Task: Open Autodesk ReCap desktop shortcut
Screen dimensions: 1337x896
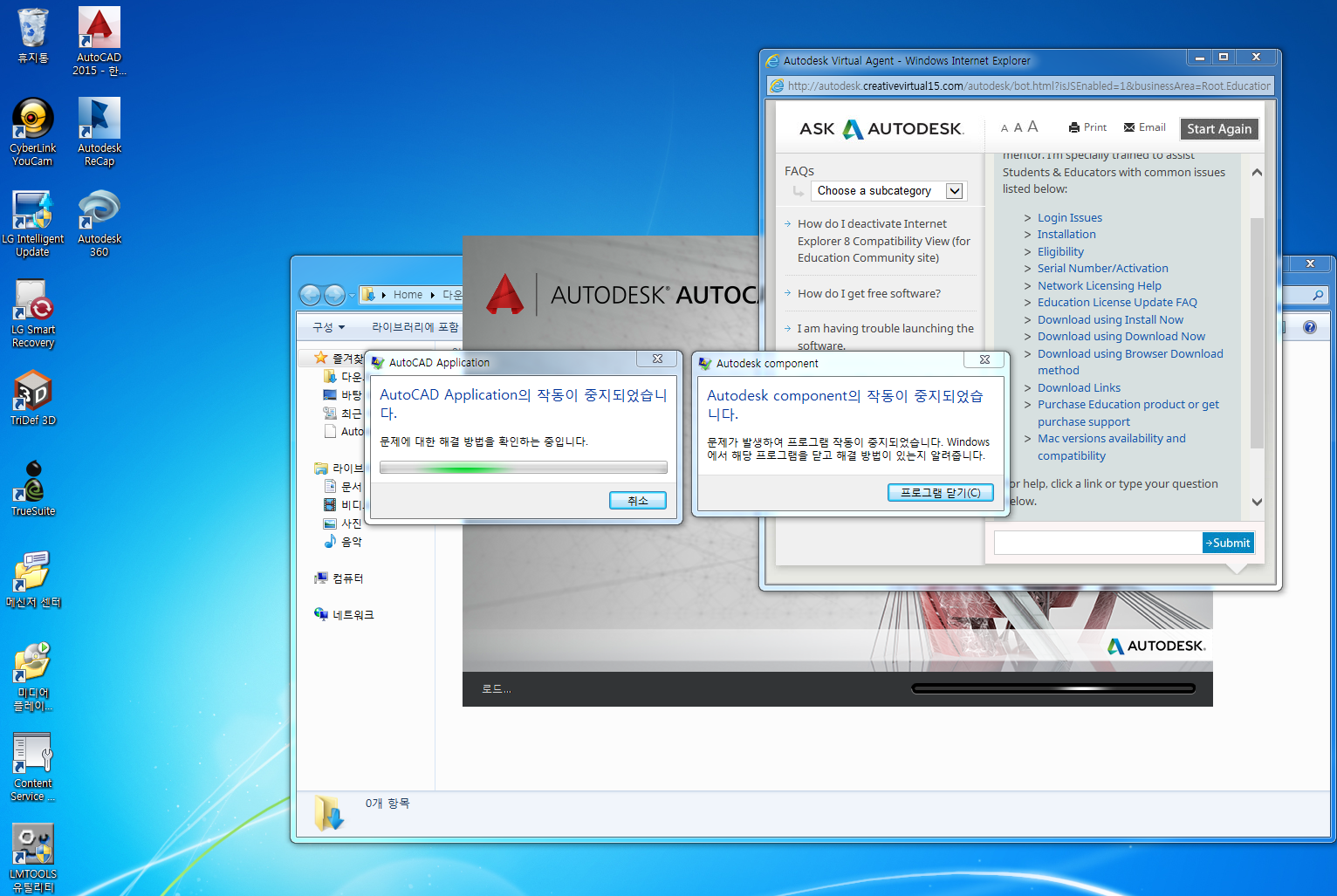Action: [x=99, y=132]
